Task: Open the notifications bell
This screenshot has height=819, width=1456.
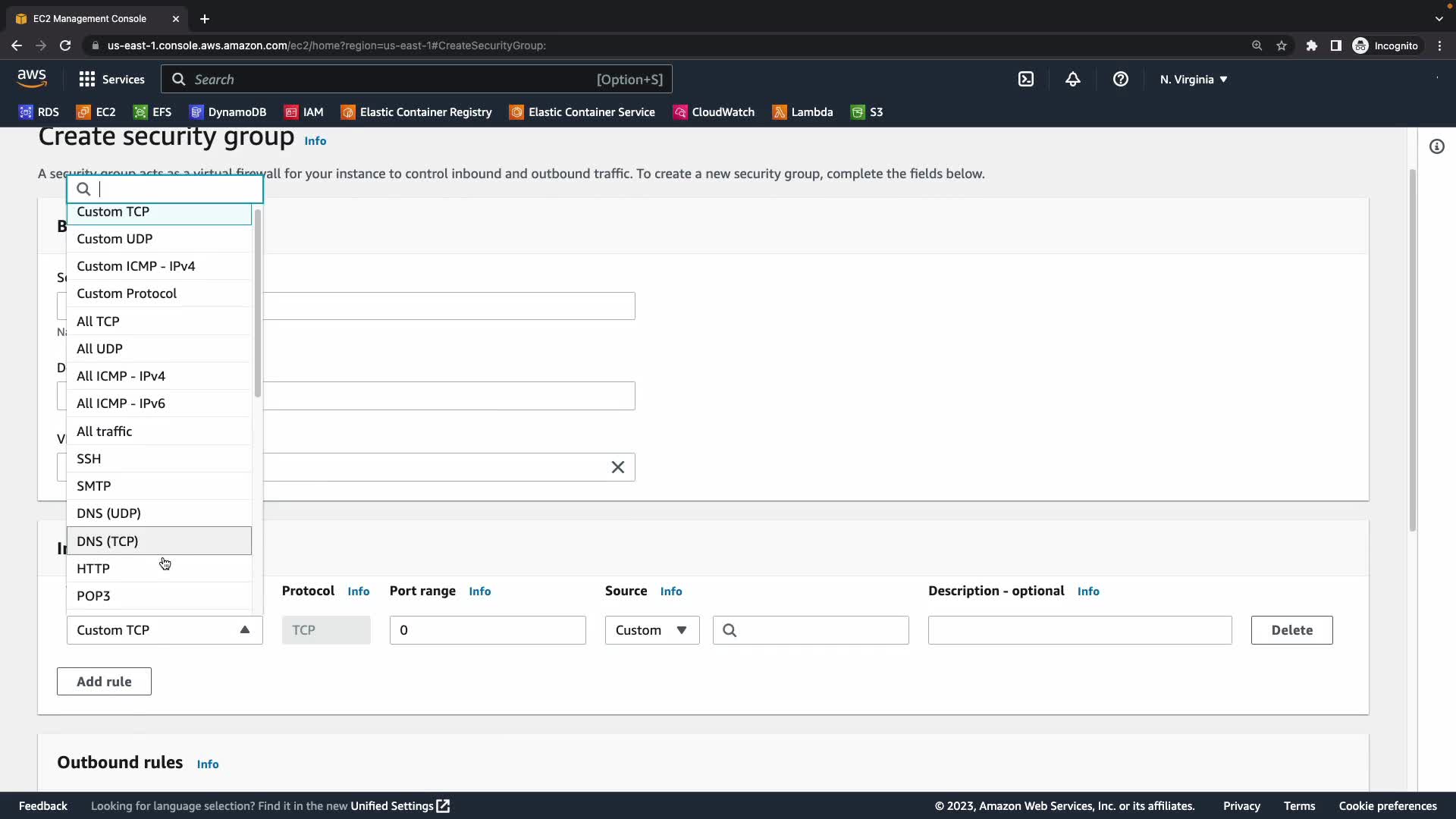Action: coord(1072,80)
